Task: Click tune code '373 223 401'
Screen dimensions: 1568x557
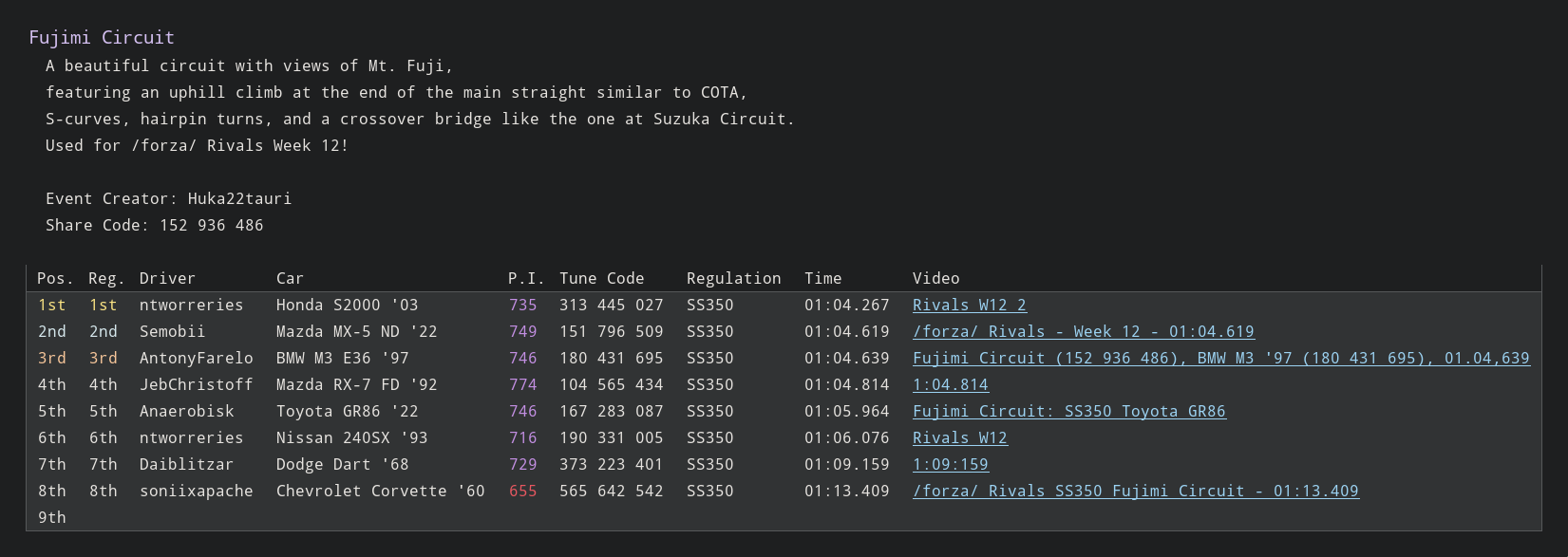Action: (x=612, y=464)
